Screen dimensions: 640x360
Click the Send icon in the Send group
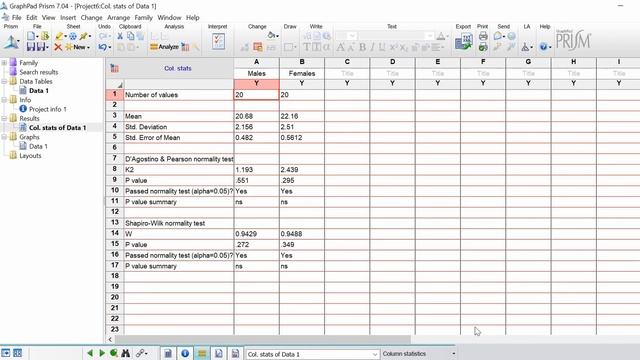497,36
